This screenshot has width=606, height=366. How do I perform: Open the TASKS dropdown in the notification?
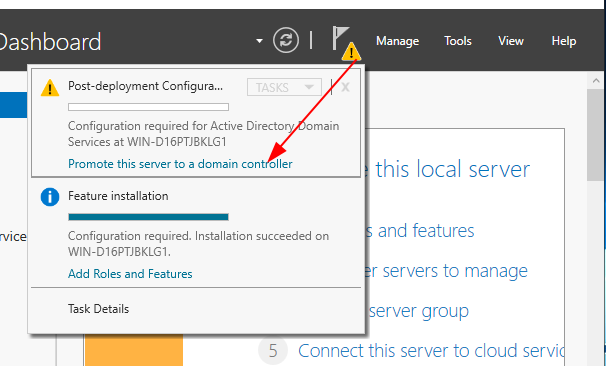tap(284, 87)
